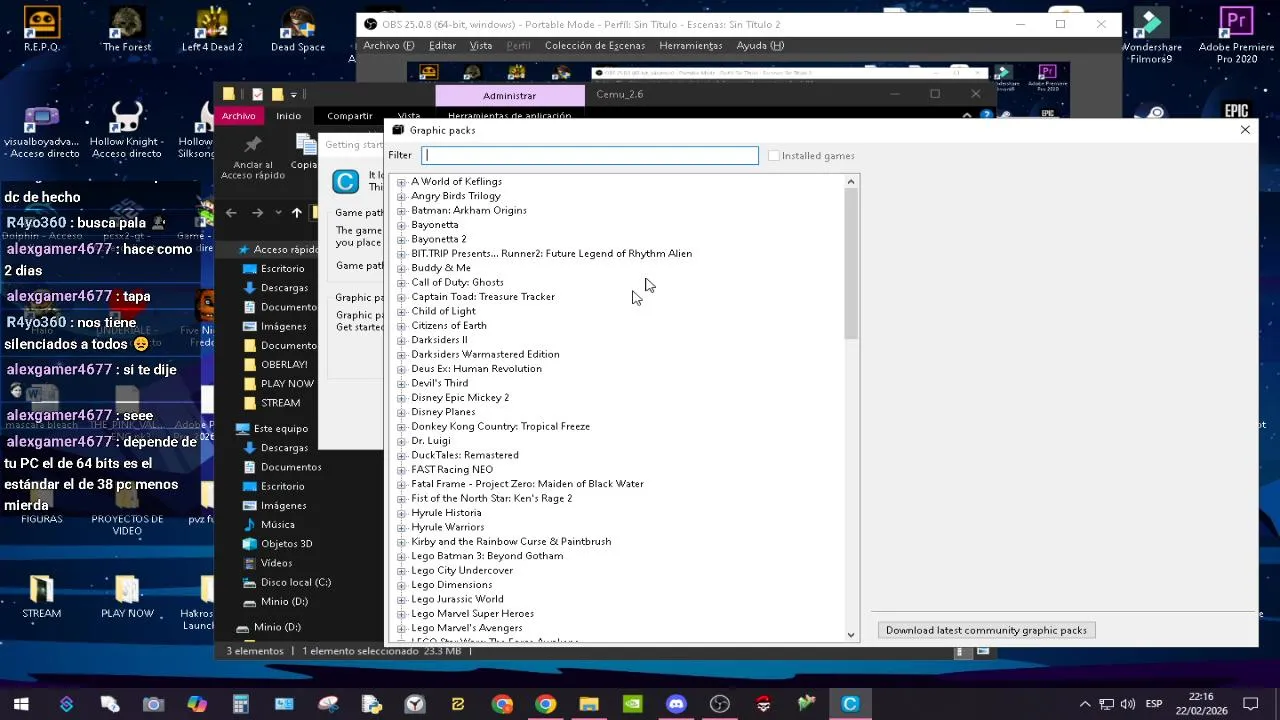Close the Graphic packs window
The width and height of the screenshot is (1280, 720).
tap(1245, 130)
